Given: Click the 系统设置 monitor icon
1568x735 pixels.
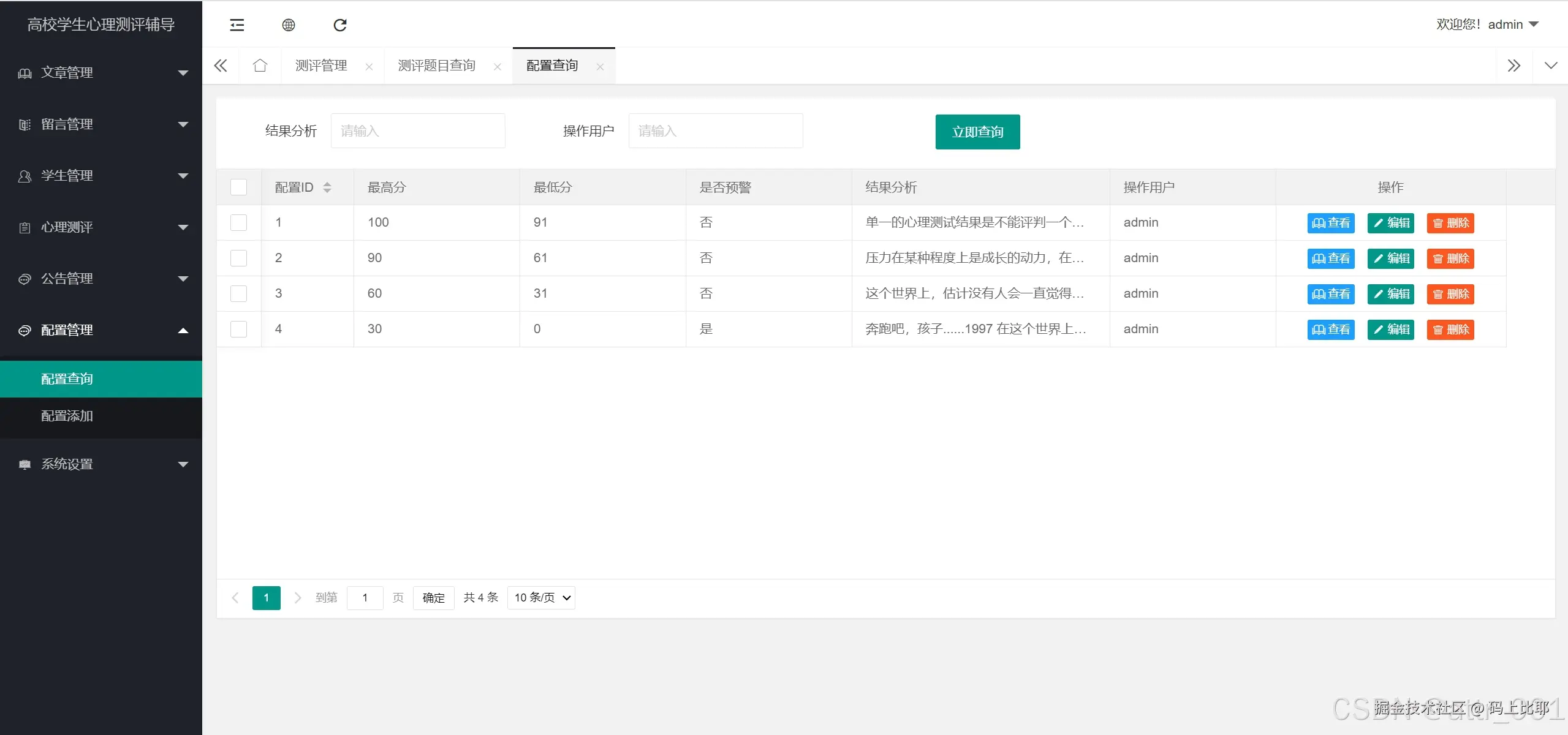Looking at the screenshot, I should pos(25,465).
